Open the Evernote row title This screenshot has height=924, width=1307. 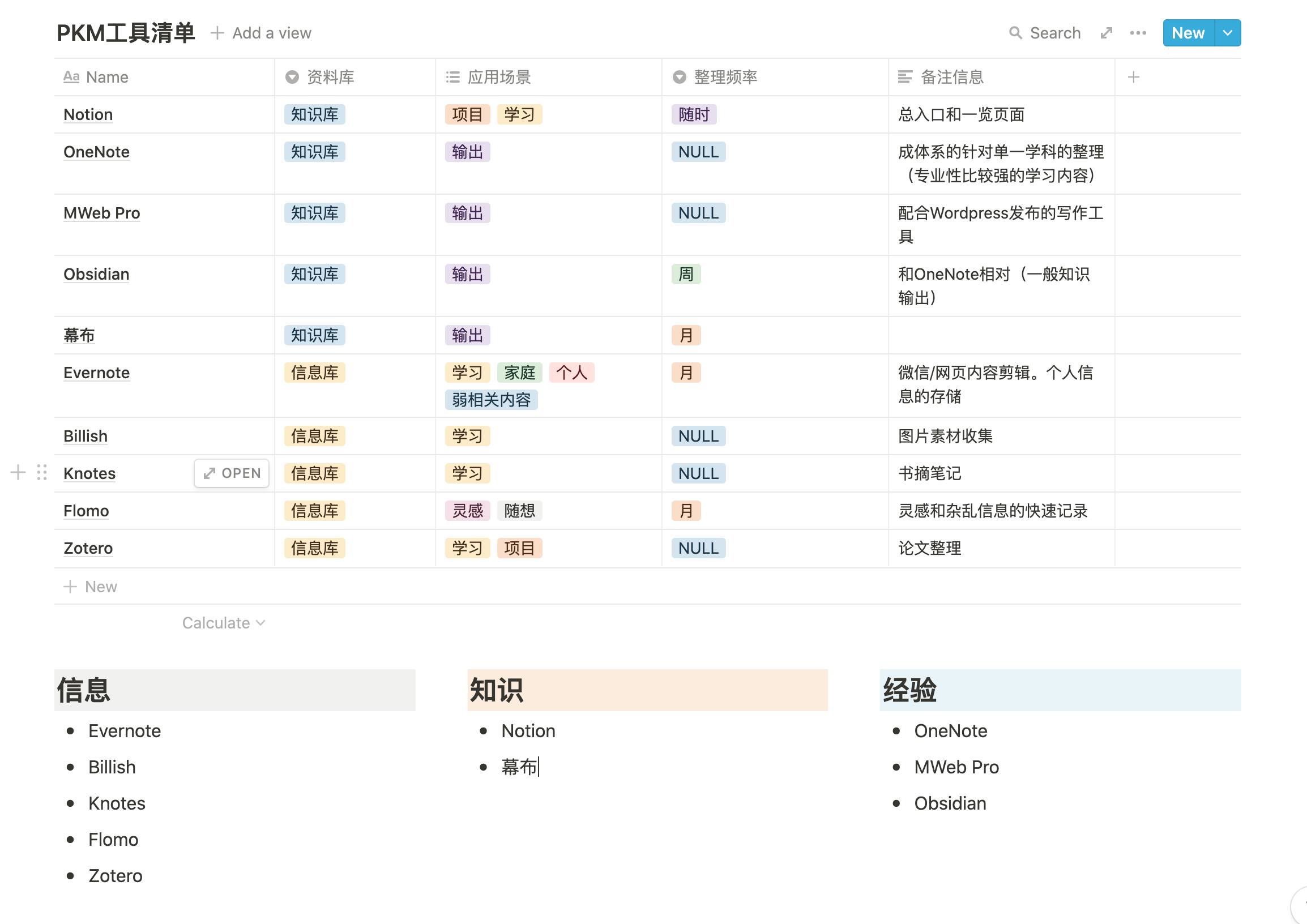click(97, 373)
